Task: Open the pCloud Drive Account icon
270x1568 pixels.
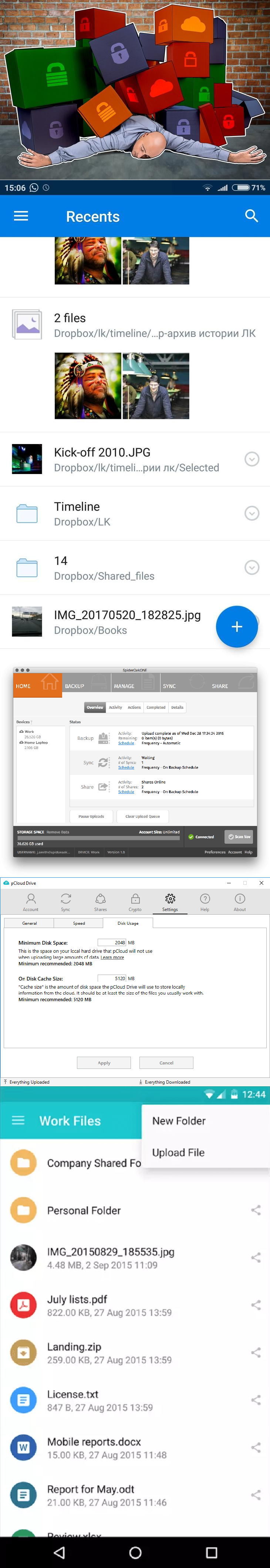Action: coord(30,902)
